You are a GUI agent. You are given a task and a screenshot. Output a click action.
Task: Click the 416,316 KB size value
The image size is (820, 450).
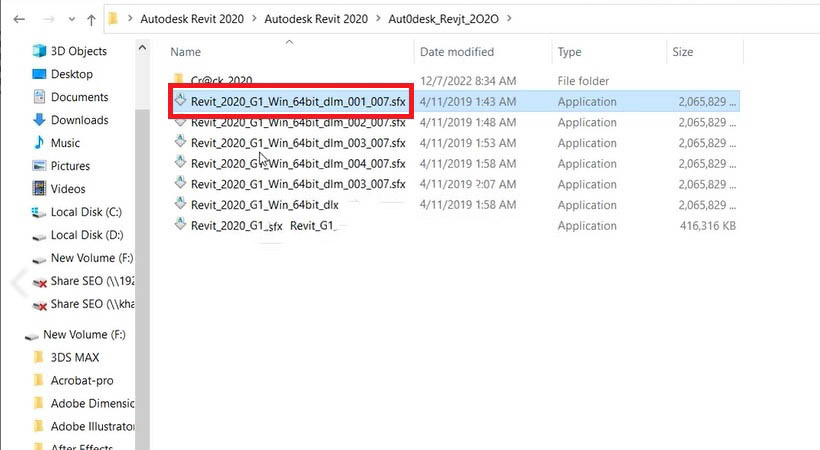[708, 226]
